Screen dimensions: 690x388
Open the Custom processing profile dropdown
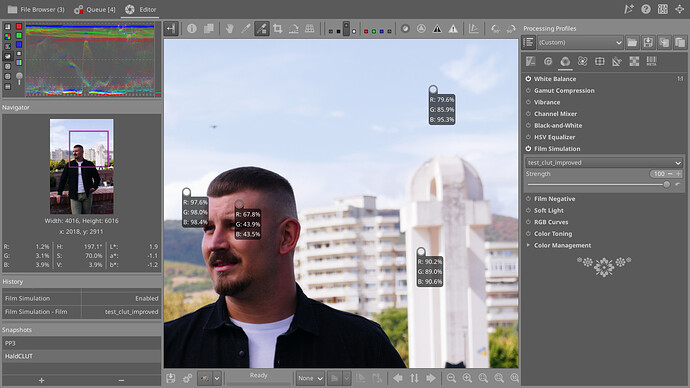pyautogui.click(x=580, y=43)
